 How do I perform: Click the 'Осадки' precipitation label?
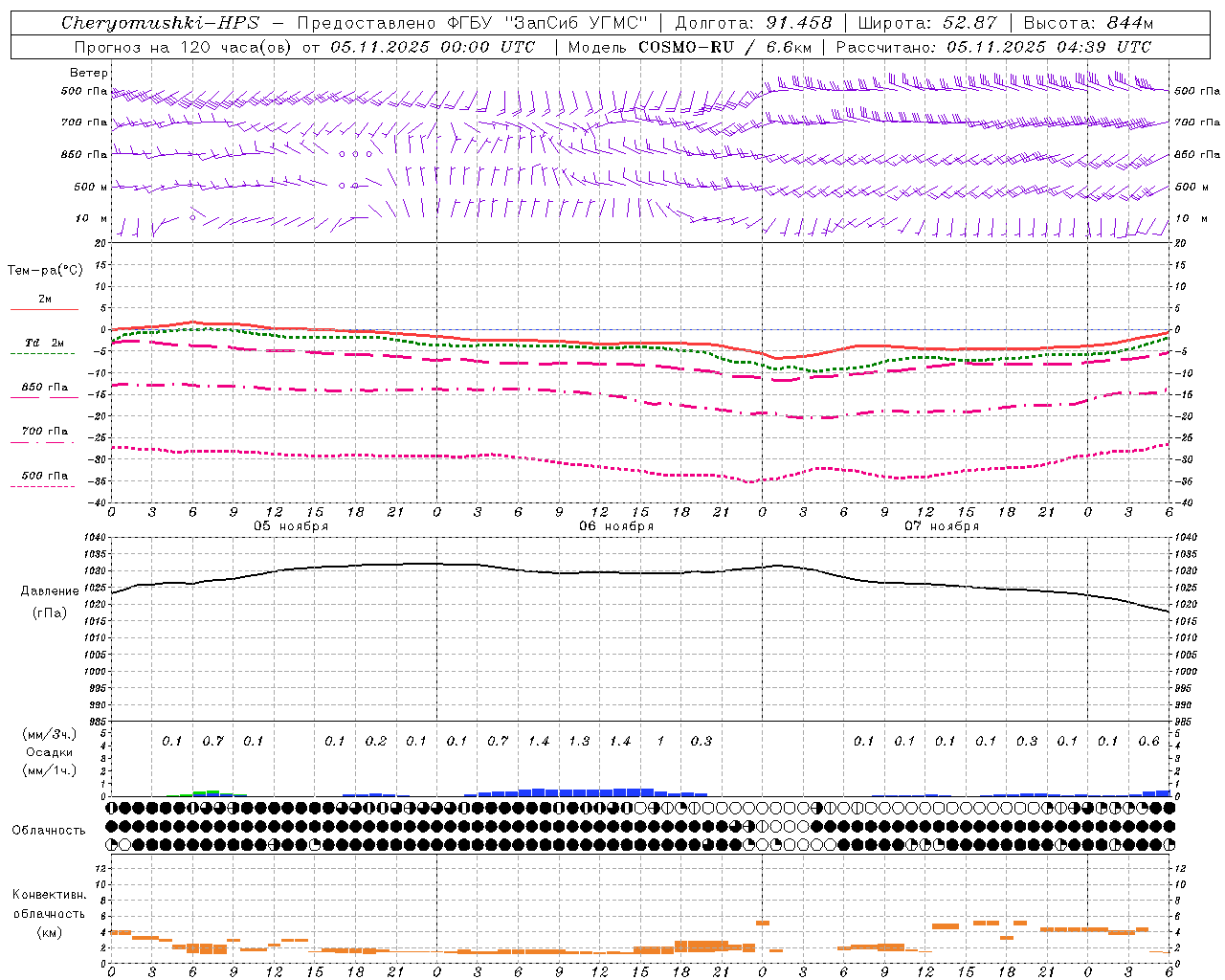coord(50,752)
